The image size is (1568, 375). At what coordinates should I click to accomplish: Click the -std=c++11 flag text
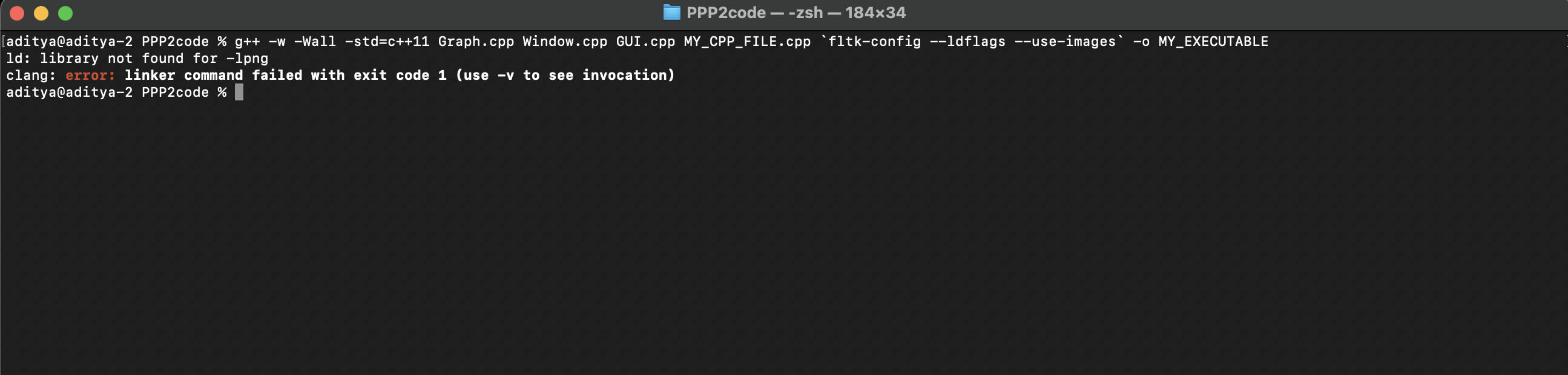(x=386, y=41)
